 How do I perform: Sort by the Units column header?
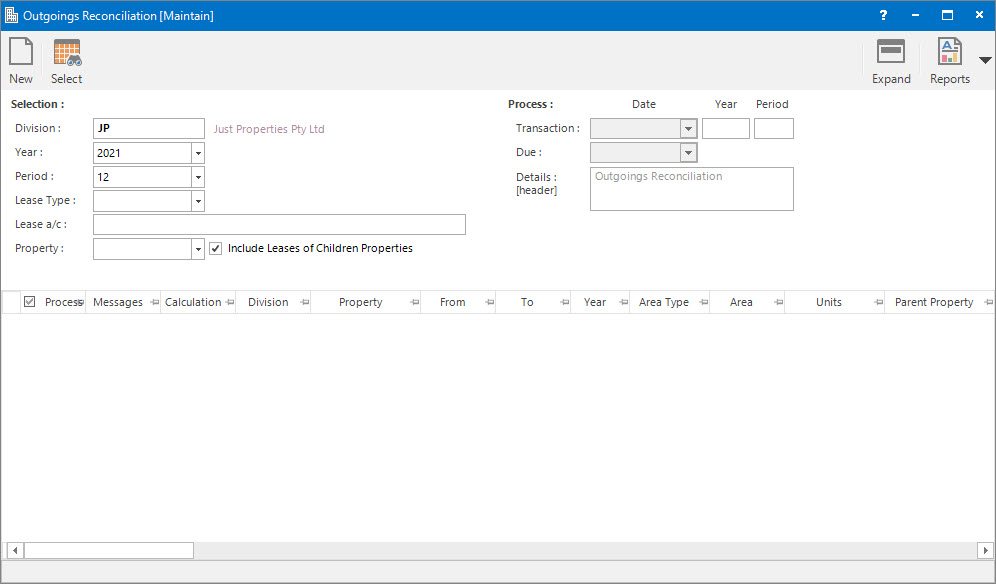pyautogui.click(x=828, y=302)
